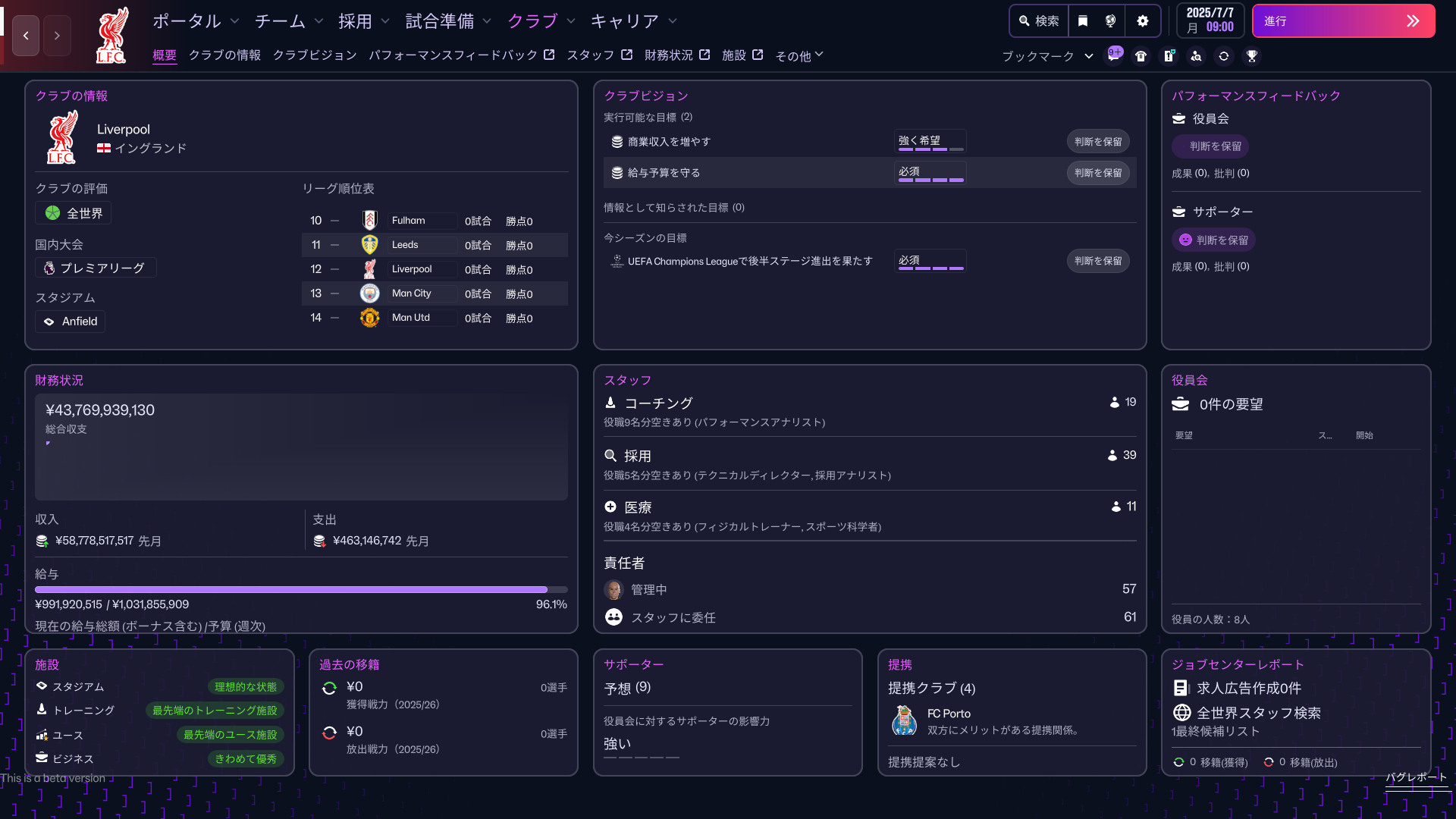Click the date and time display 2025/7/7
Image resolution: width=1456 pixels, height=819 pixels.
click(x=1210, y=21)
